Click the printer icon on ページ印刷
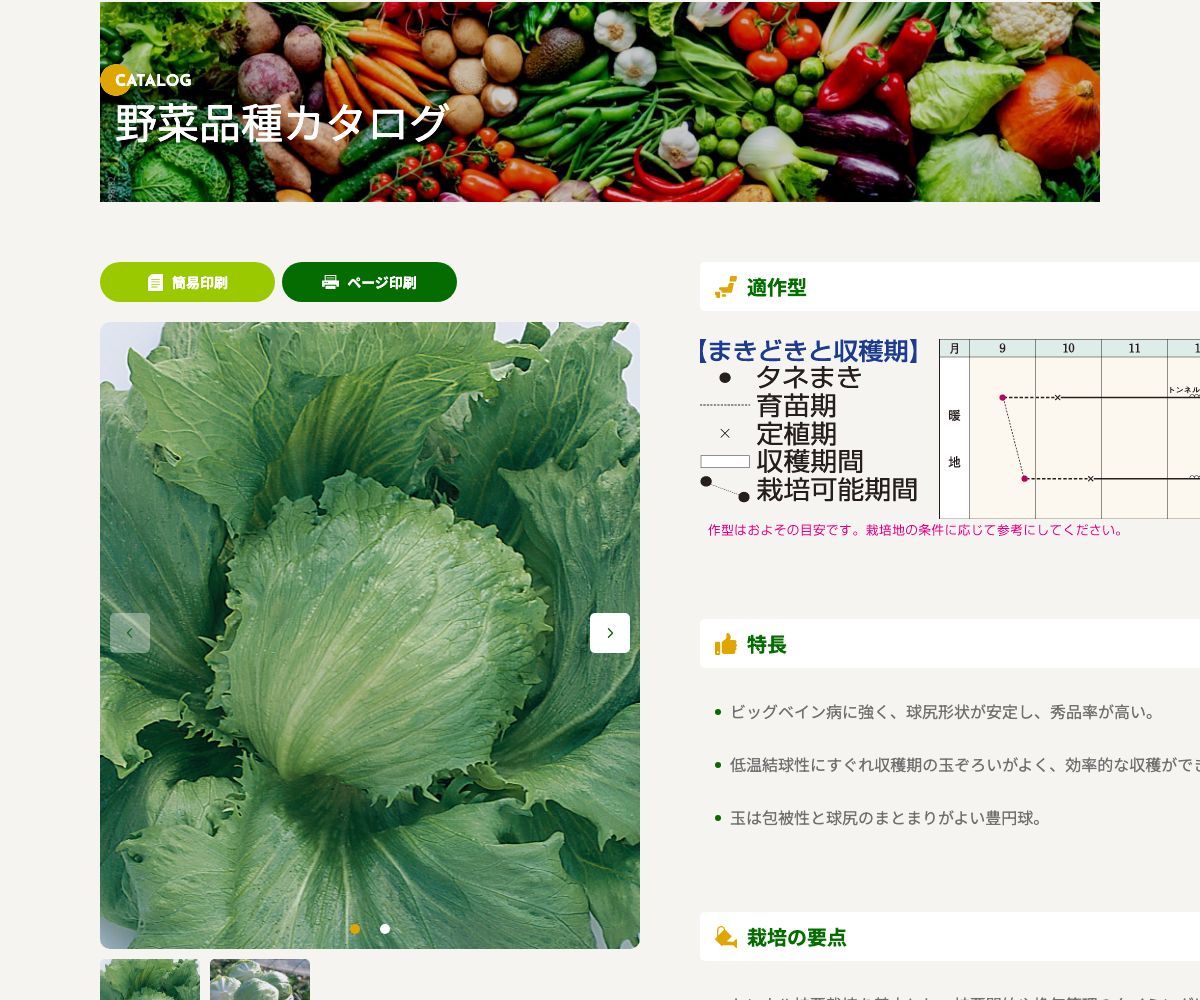Image resolution: width=1200 pixels, height=1000 pixels. point(330,283)
